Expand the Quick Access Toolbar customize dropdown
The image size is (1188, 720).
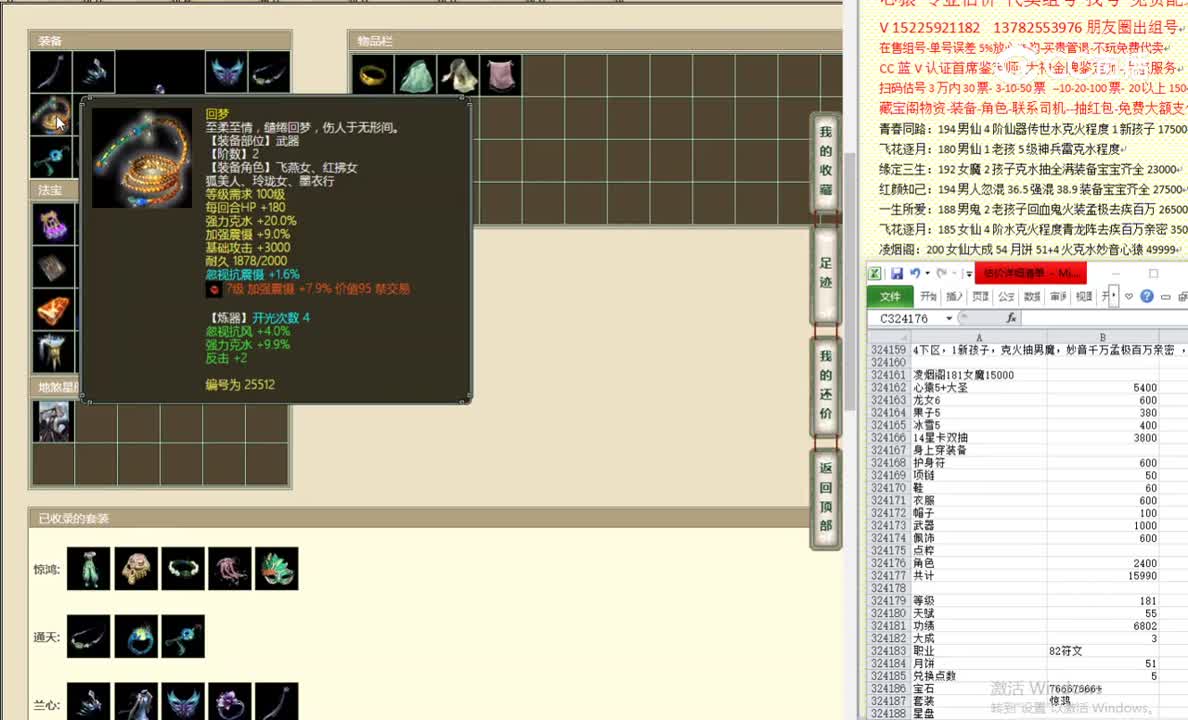tap(968, 273)
